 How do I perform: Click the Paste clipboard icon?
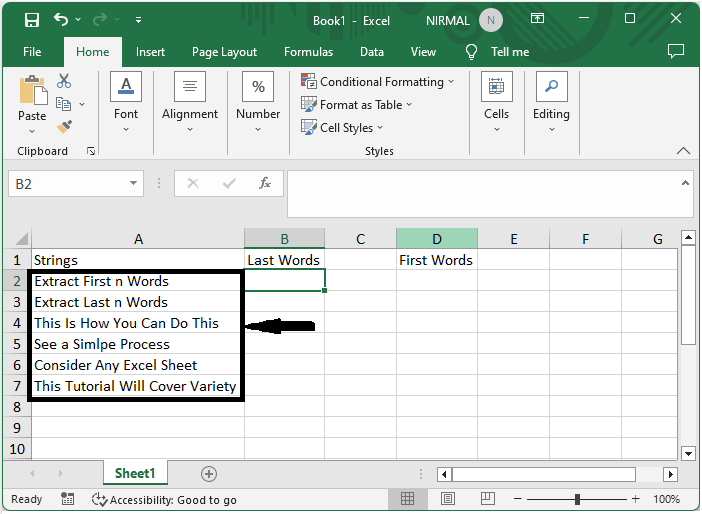(x=33, y=90)
